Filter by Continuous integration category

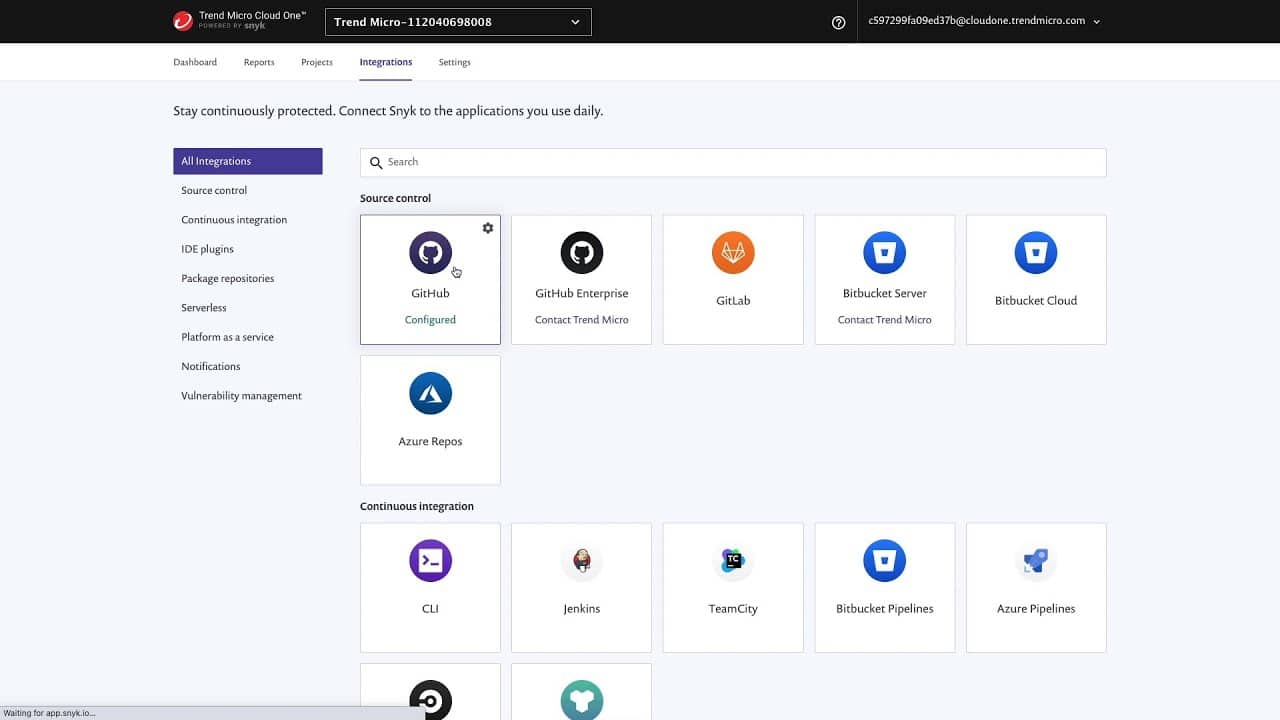coord(234,220)
